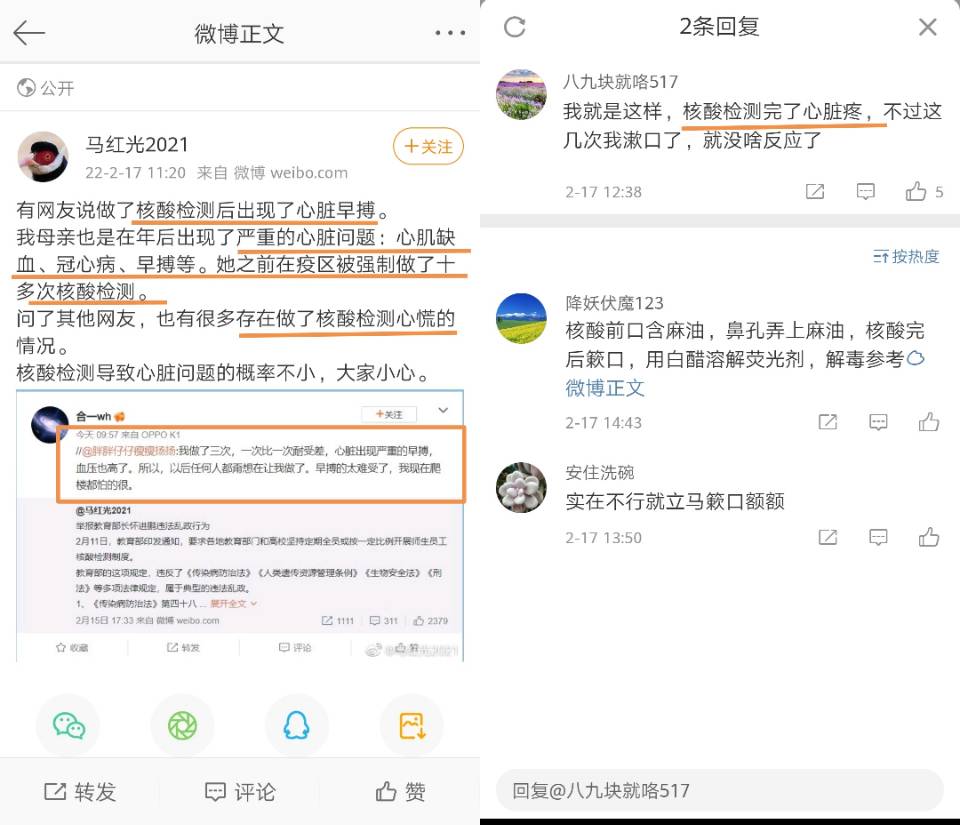Tap 转发 in the bottom bar
This screenshot has height=825, width=960.
coord(80,791)
